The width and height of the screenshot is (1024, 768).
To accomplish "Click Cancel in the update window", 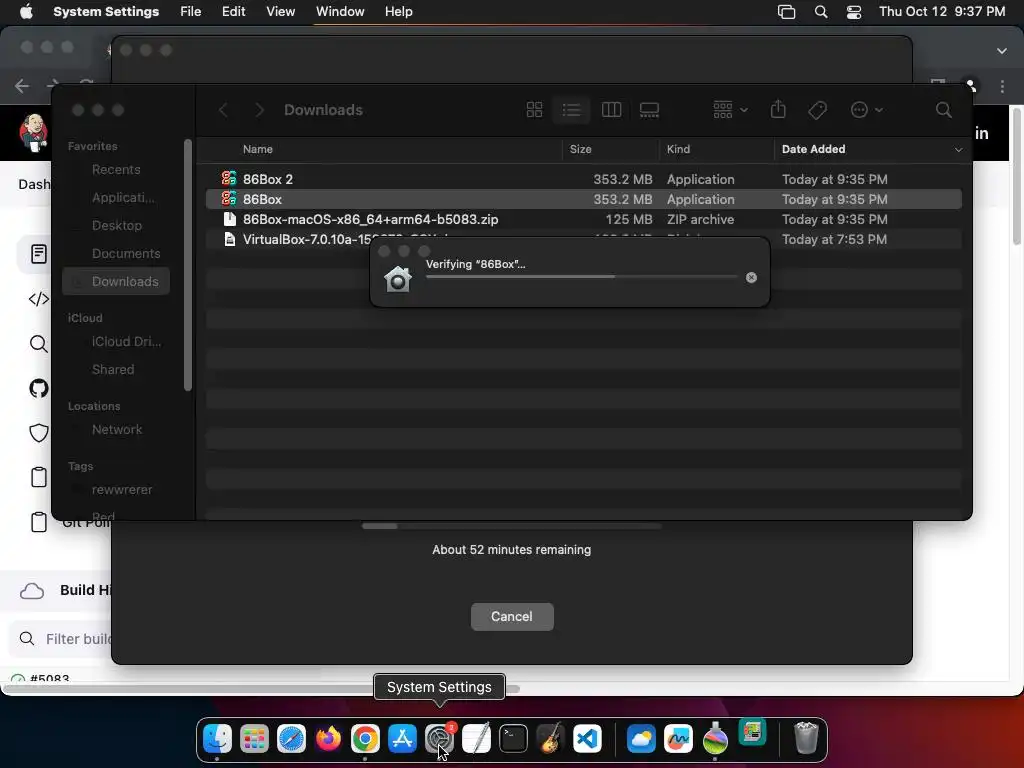I will click(512, 616).
